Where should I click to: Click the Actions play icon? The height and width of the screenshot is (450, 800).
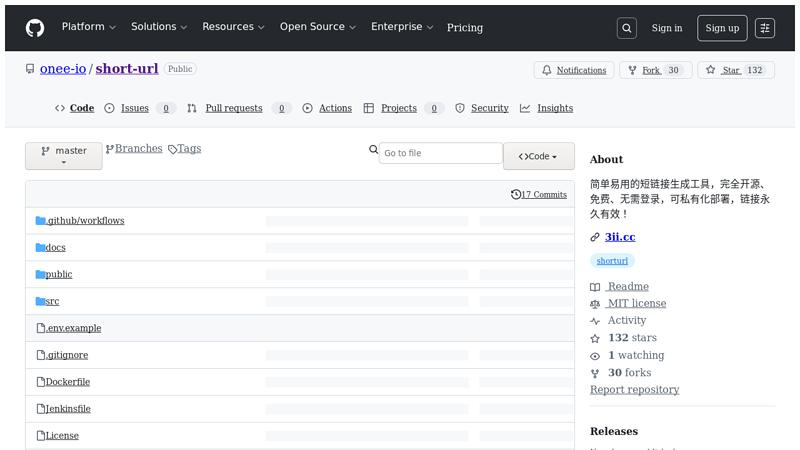pos(307,108)
